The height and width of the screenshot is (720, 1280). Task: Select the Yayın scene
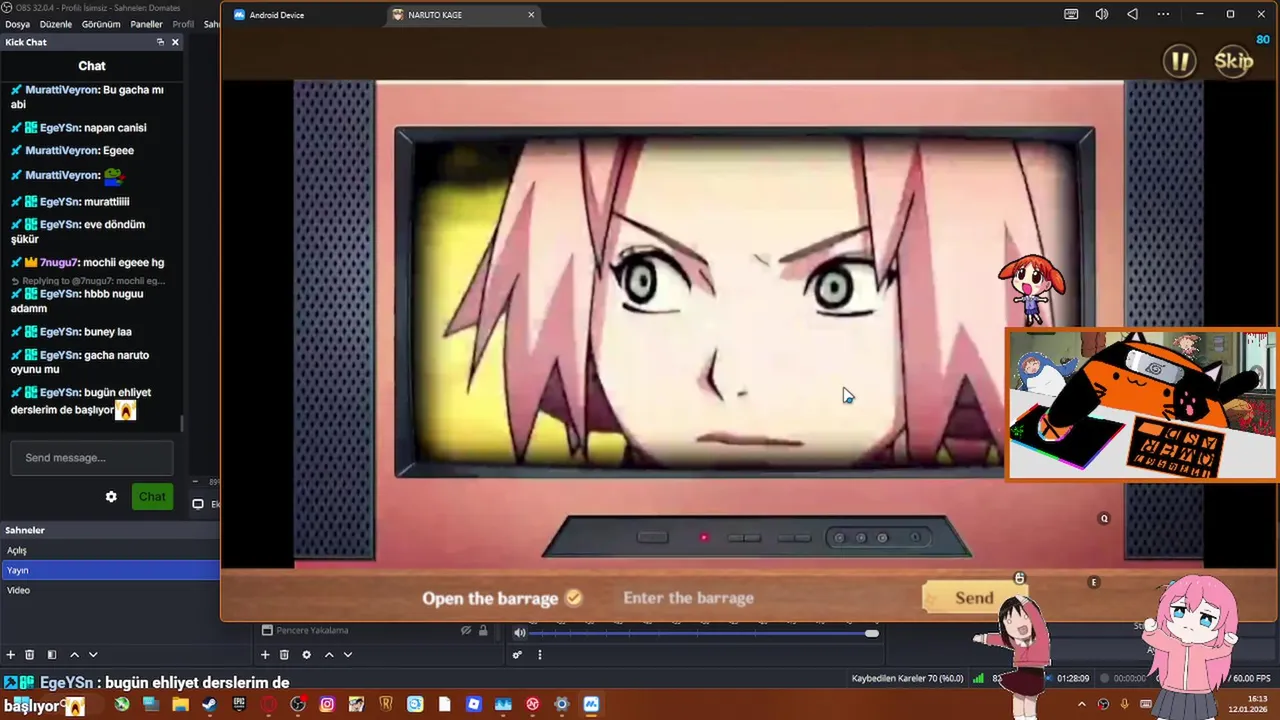[x=110, y=570]
